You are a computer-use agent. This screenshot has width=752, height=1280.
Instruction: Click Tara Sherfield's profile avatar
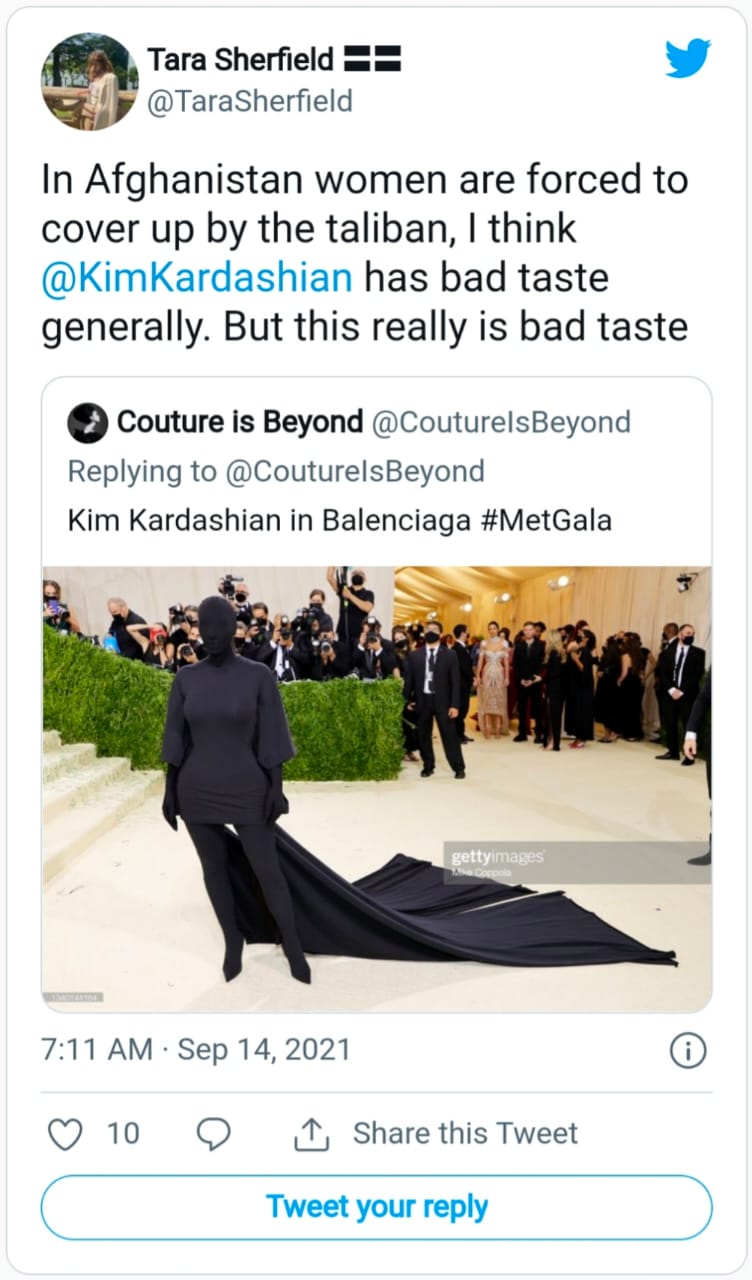coord(89,82)
